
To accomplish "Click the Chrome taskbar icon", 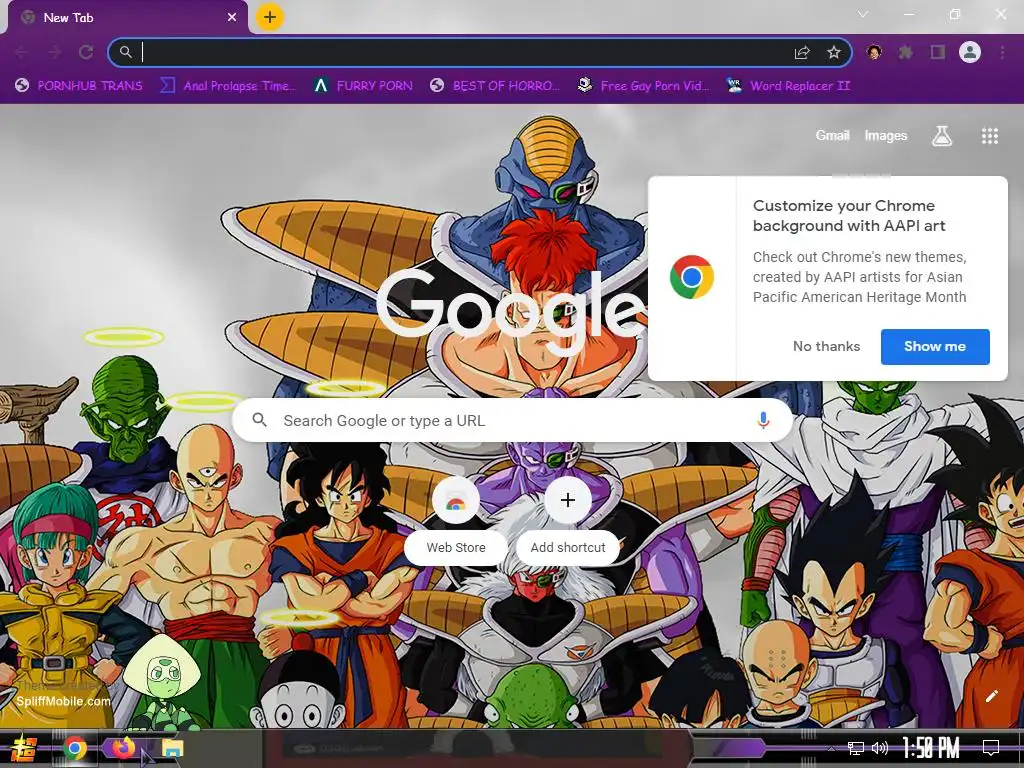I will (x=75, y=748).
